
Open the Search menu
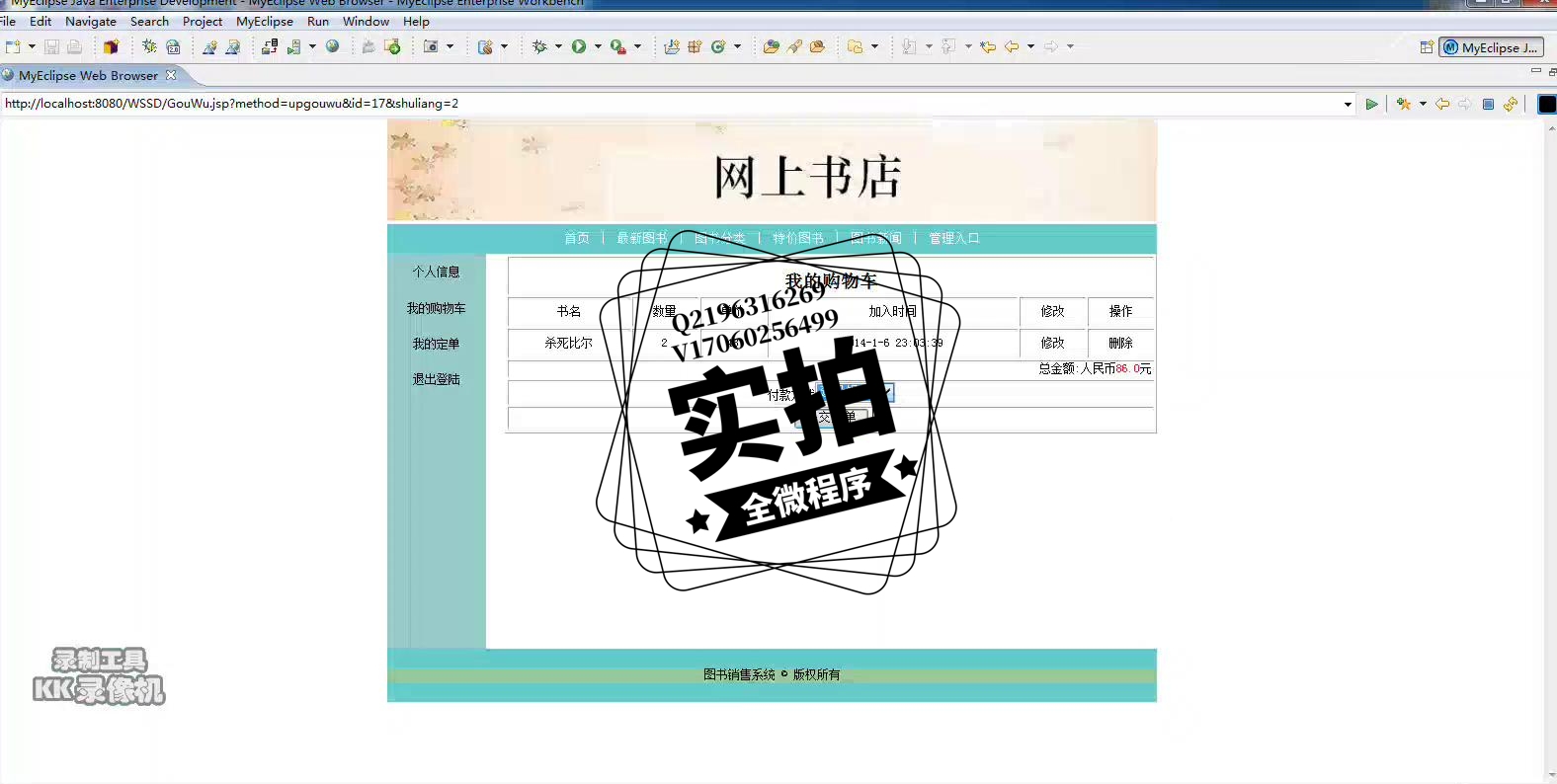149,21
